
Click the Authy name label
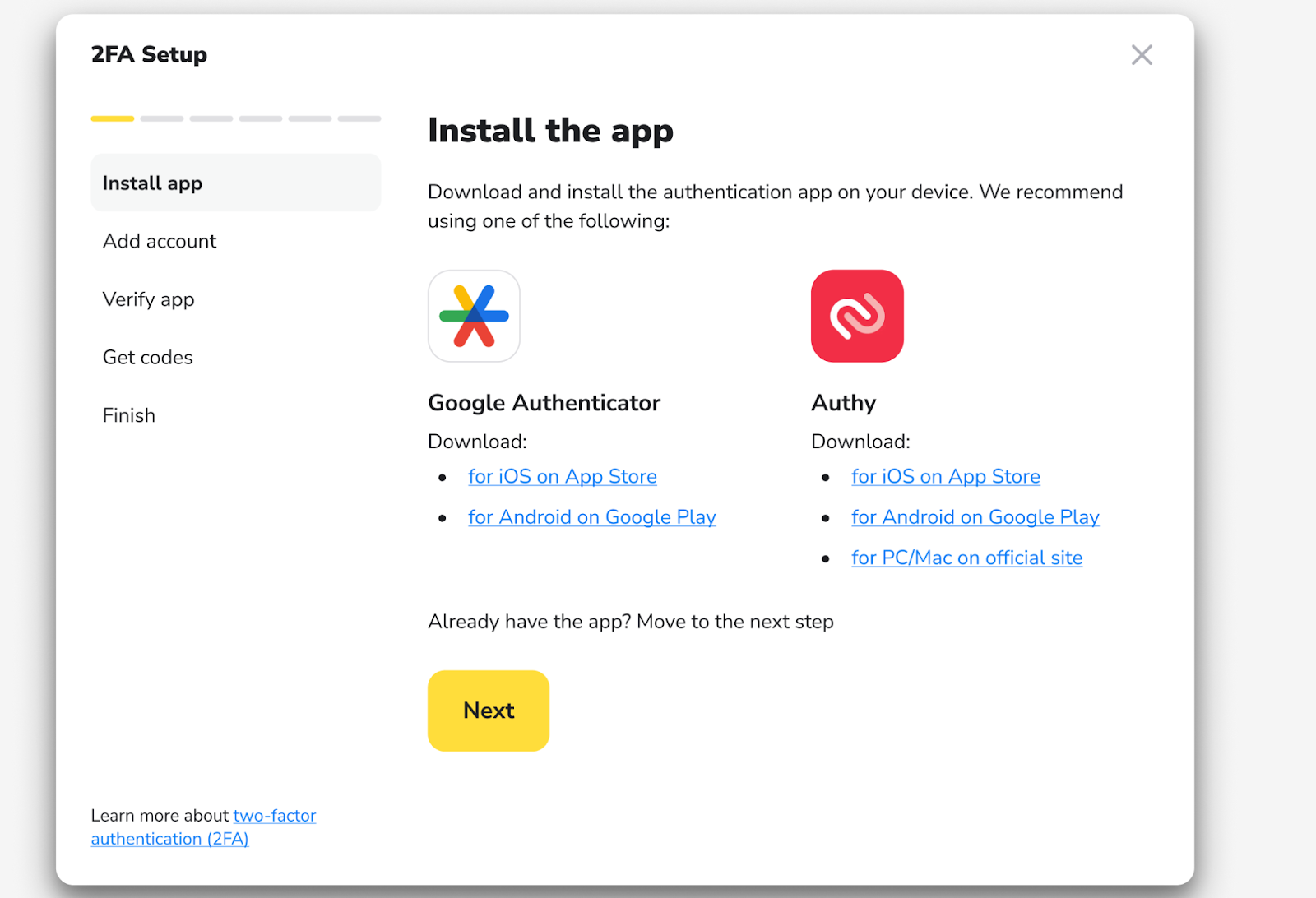(x=843, y=403)
